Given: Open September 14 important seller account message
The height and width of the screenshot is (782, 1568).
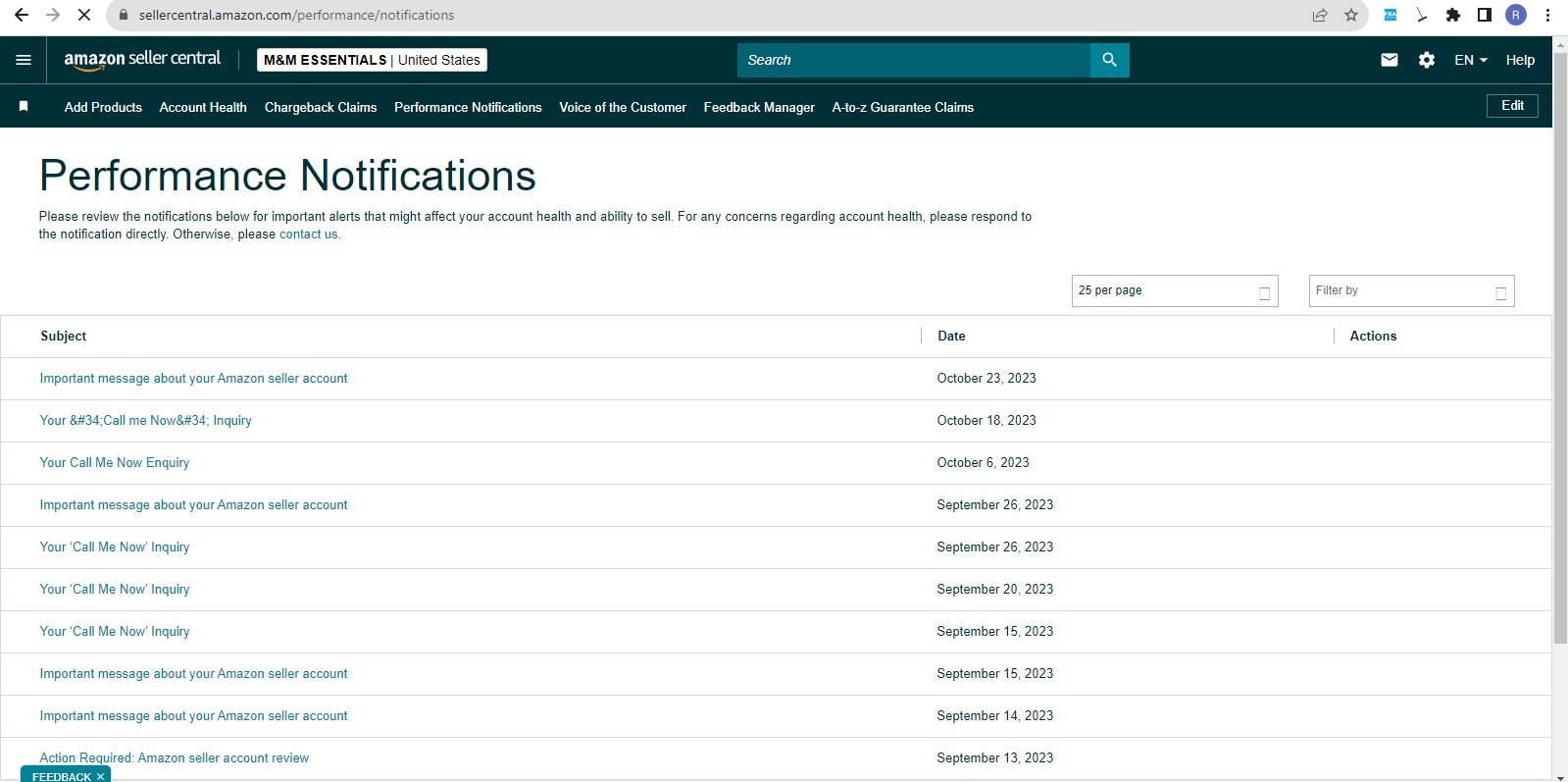Looking at the screenshot, I should coord(193,716).
